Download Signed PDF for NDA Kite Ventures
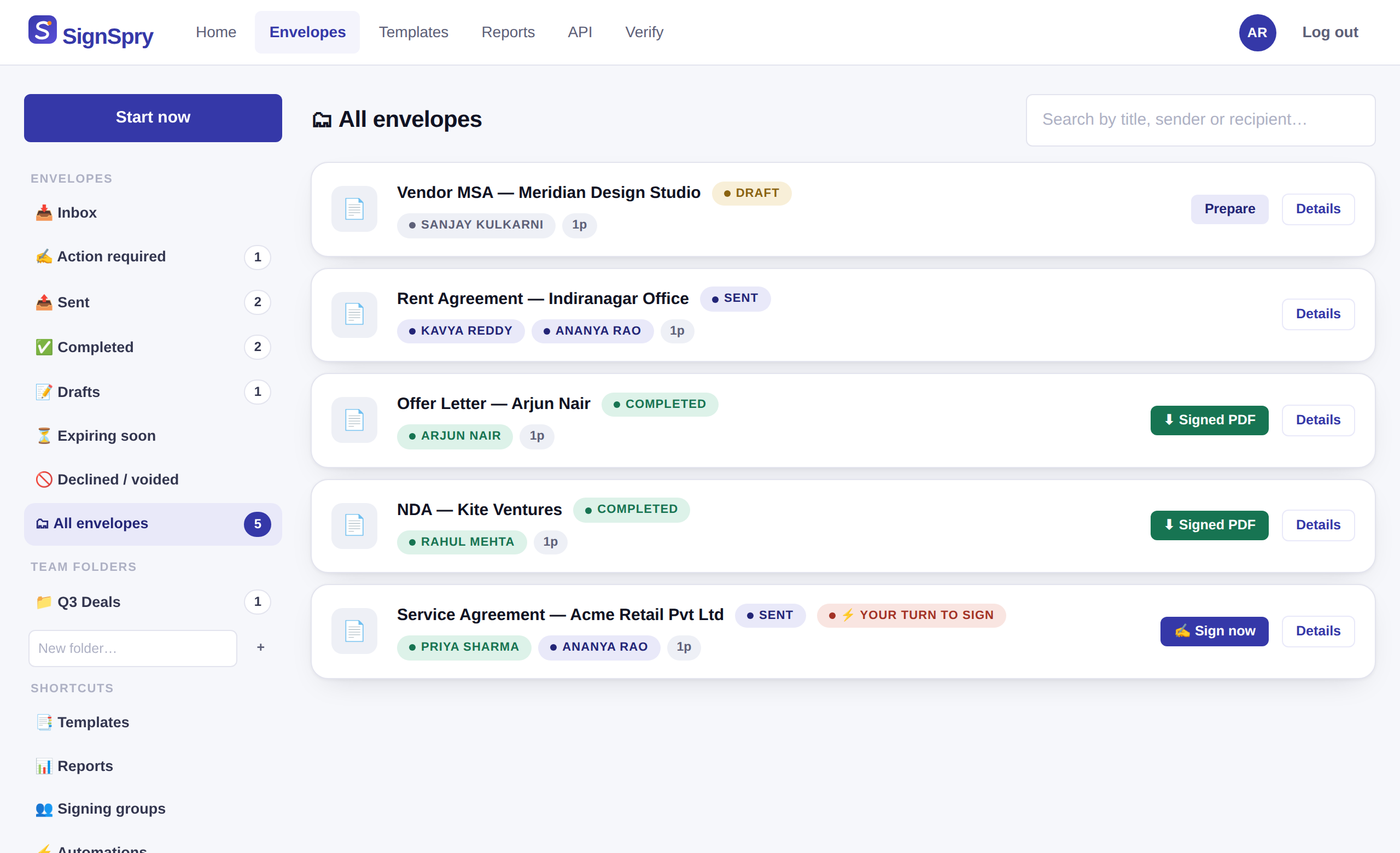This screenshot has width=1400, height=853. (1209, 525)
